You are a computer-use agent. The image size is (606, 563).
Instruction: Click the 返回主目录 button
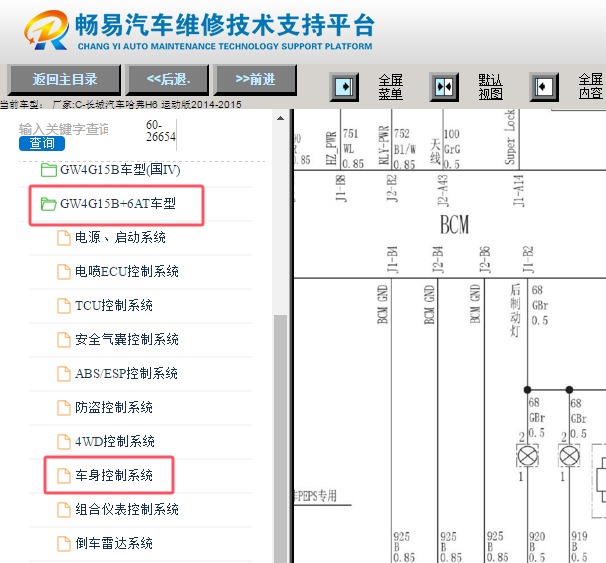point(64,80)
